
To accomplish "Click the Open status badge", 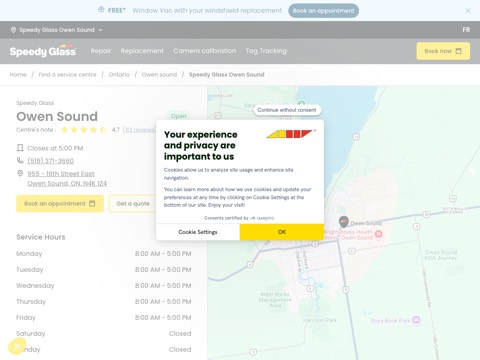I will [x=179, y=116].
